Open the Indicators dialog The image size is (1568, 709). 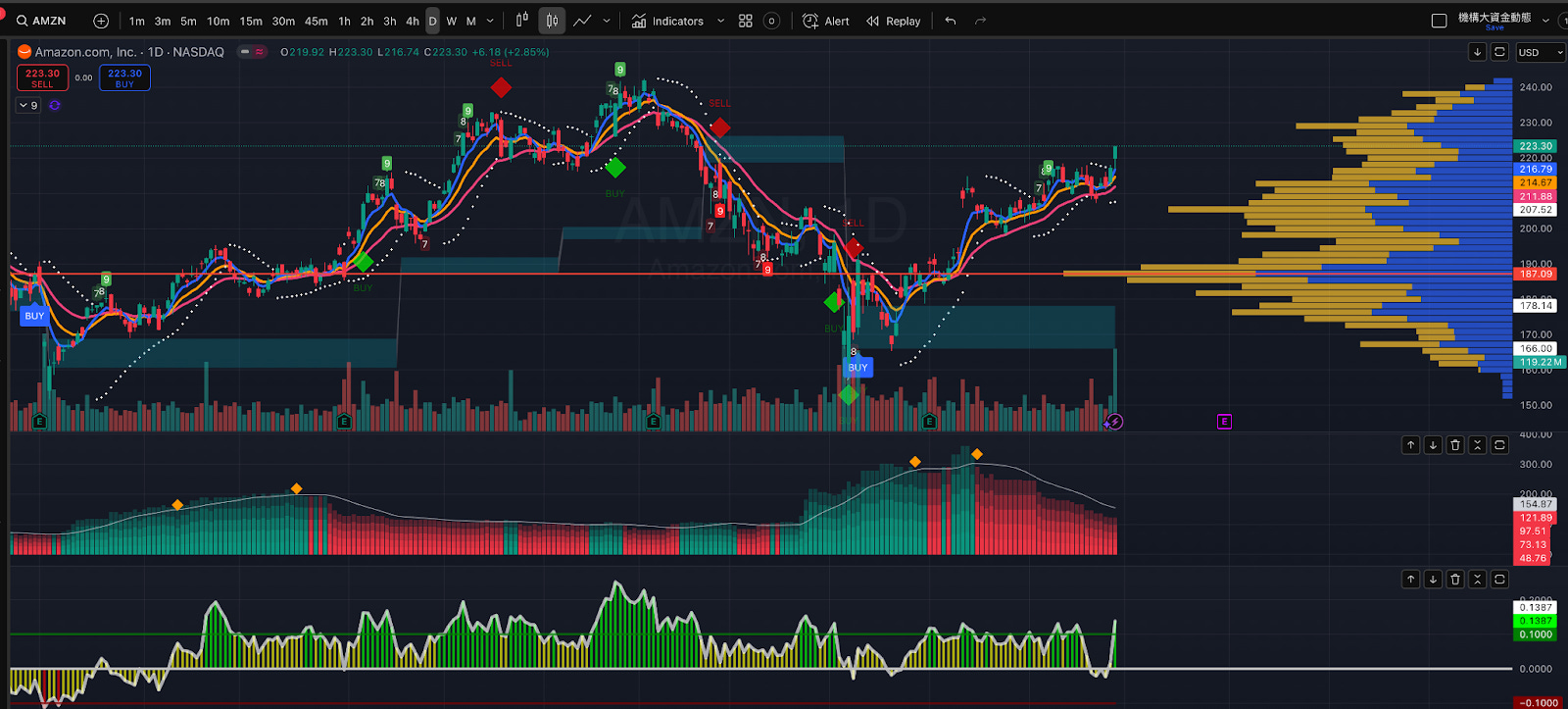tap(667, 21)
